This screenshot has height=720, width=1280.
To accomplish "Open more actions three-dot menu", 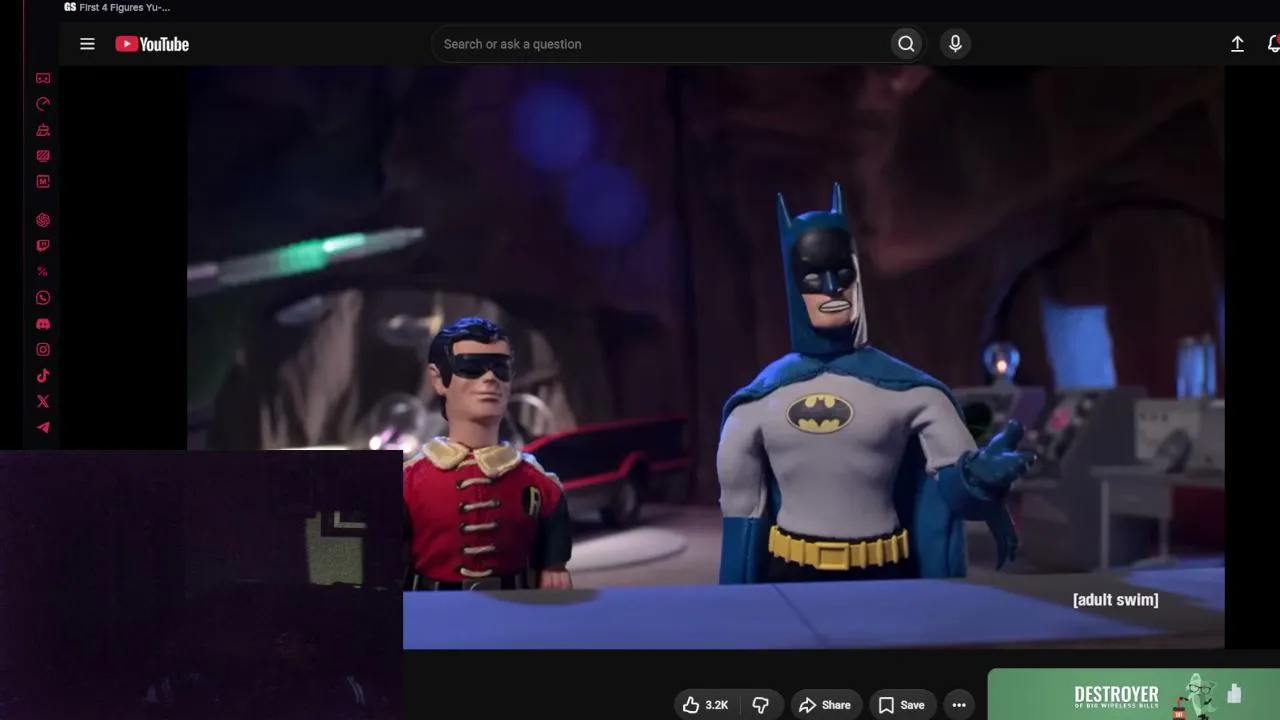I will pos(959,705).
